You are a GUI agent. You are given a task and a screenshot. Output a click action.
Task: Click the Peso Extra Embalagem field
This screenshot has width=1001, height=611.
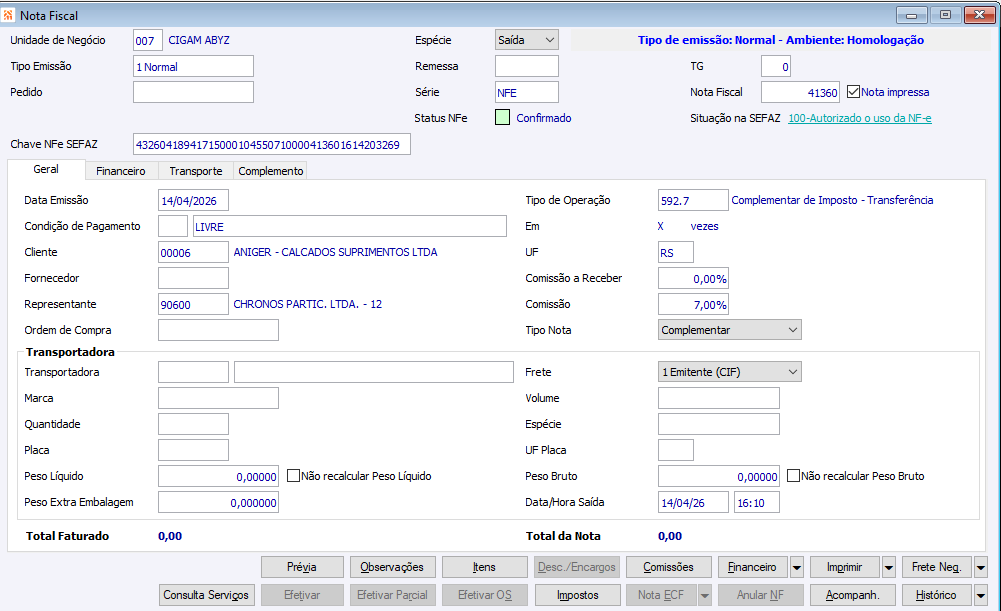click(x=218, y=502)
